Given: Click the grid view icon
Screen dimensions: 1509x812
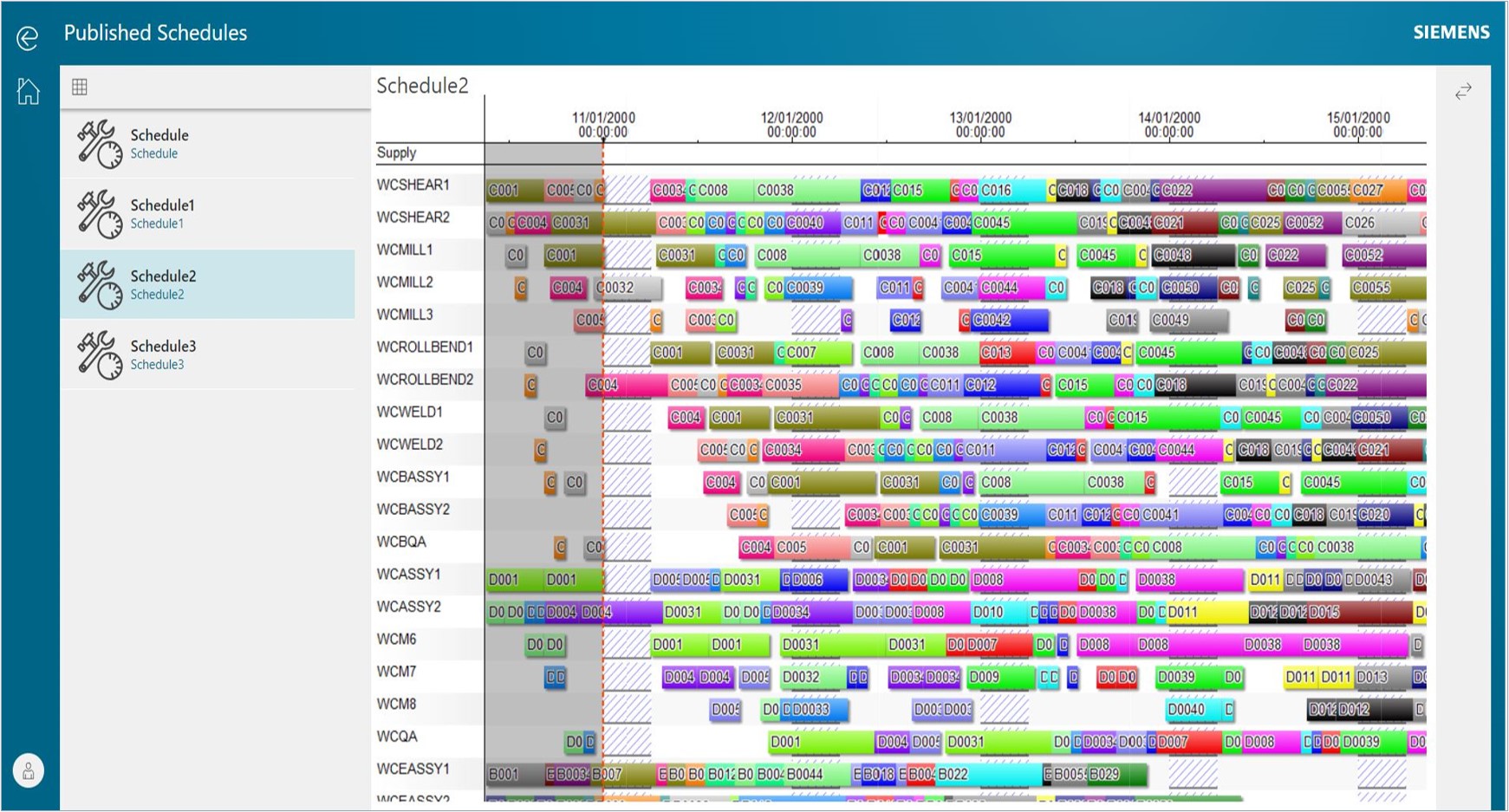Looking at the screenshot, I should coord(80,87).
